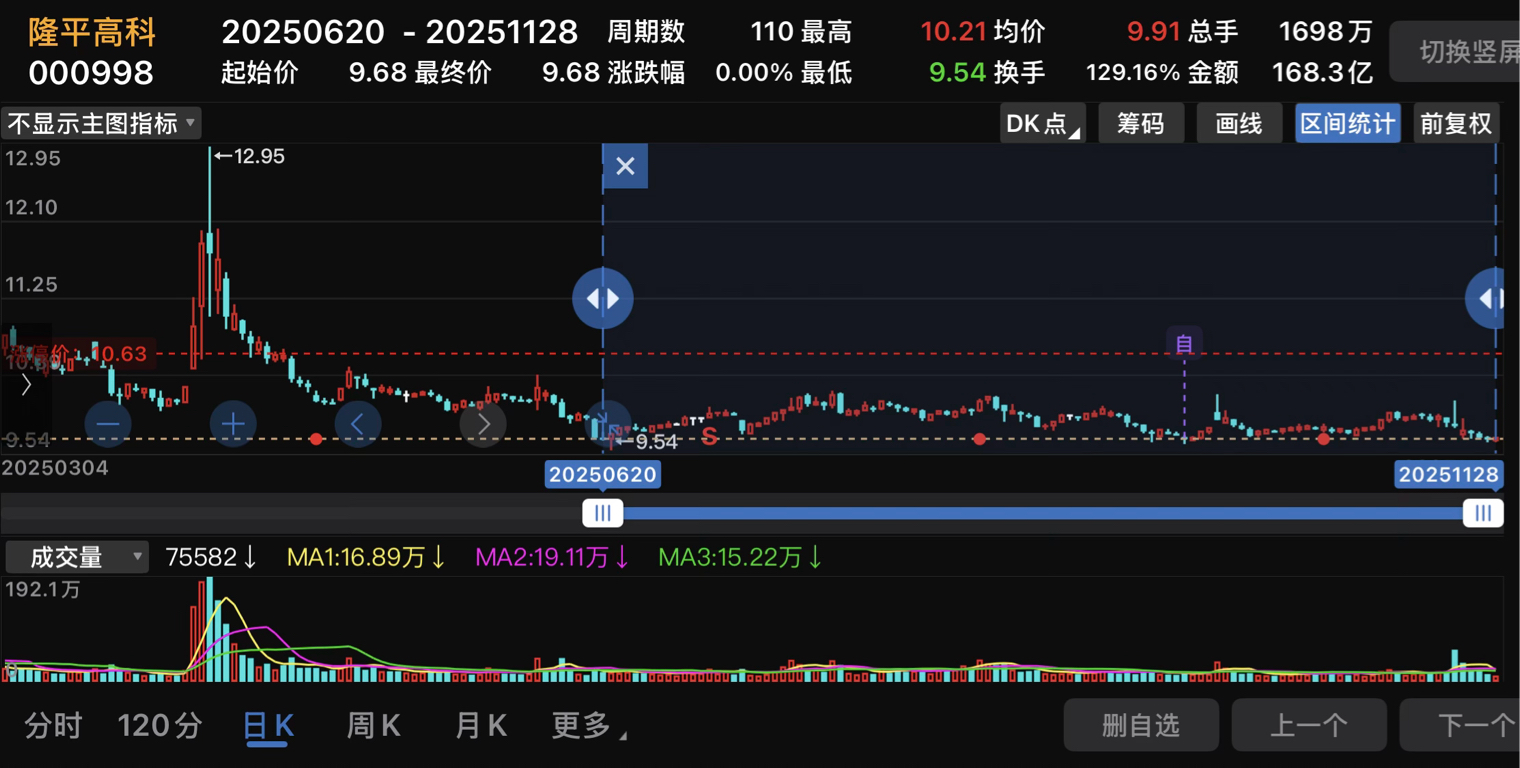Tap the zoom-in plus circle on chart
1520x768 pixels.
click(x=233, y=424)
